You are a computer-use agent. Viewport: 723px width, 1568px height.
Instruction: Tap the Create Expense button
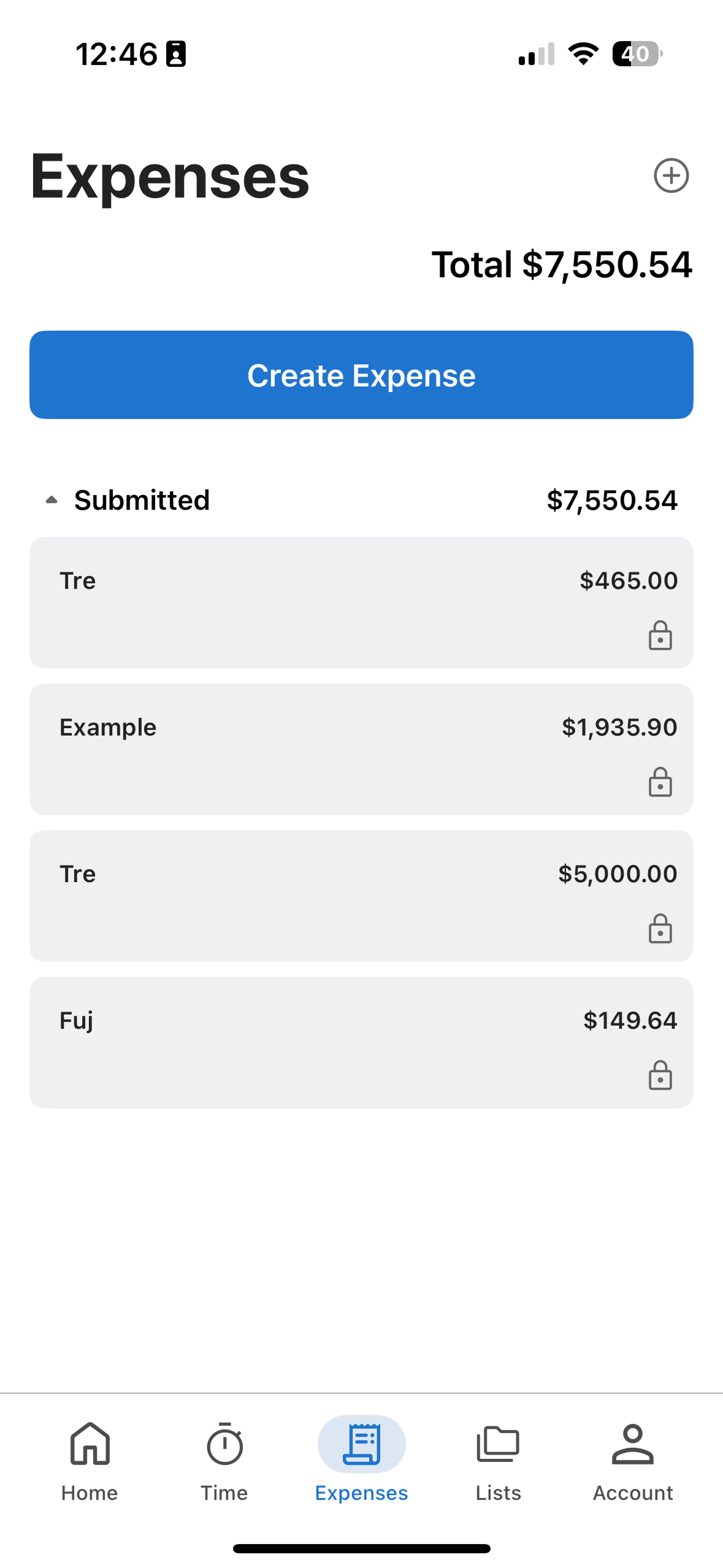361,375
